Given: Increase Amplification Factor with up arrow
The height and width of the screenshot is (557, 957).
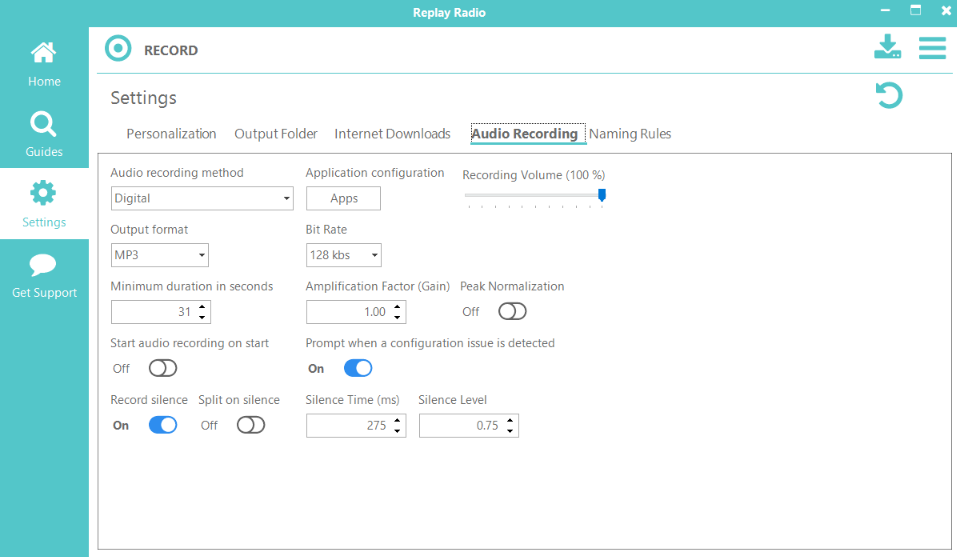Looking at the screenshot, I should (397, 306).
